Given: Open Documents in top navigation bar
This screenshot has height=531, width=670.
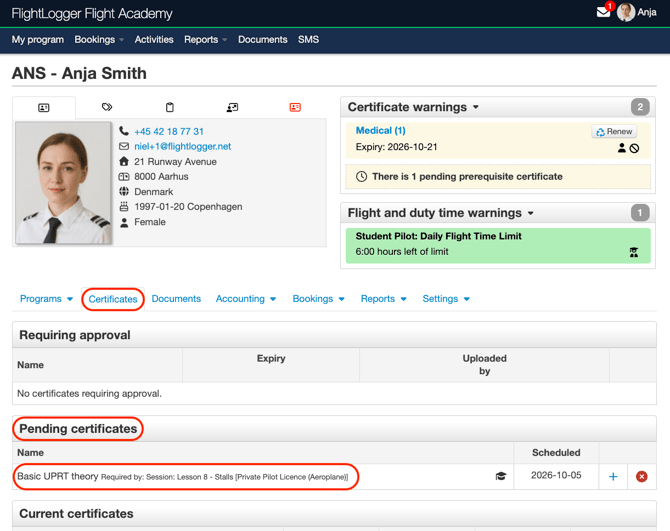Looking at the screenshot, I should (262, 40).
